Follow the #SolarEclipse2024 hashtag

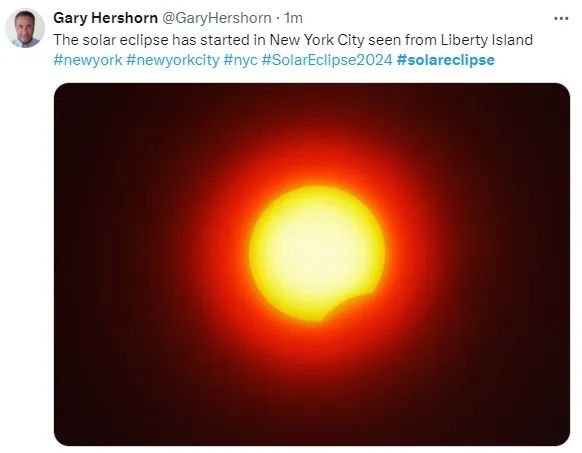coord(327,60)
